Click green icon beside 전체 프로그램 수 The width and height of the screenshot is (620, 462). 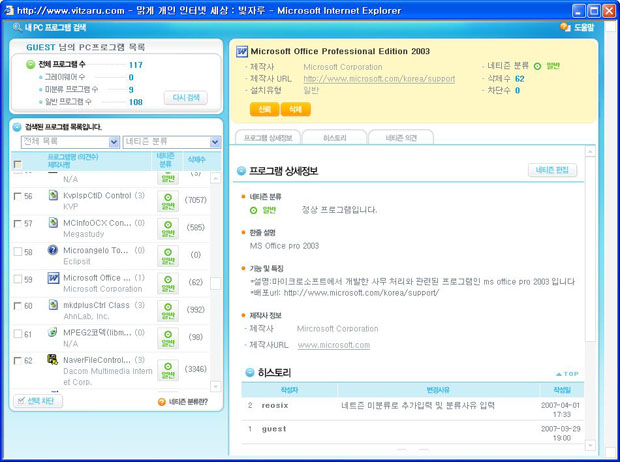point(30,64)
